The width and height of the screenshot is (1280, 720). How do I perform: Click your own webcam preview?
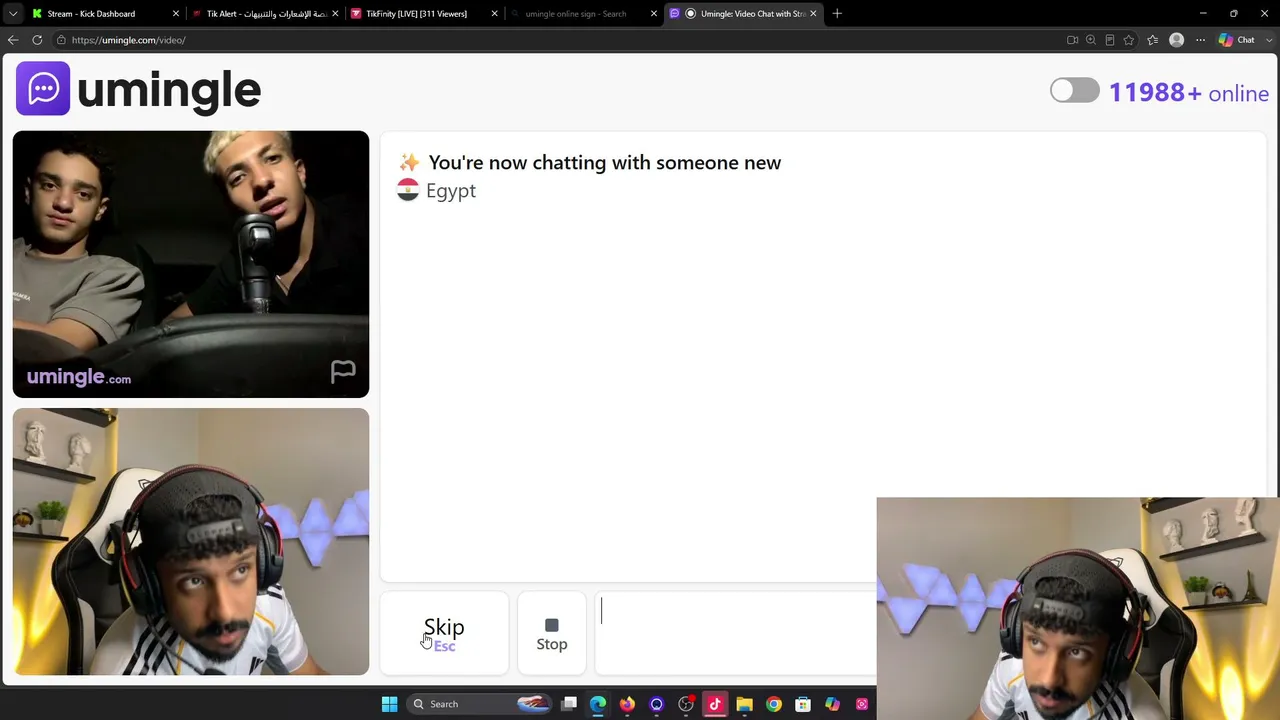(191, 541)
